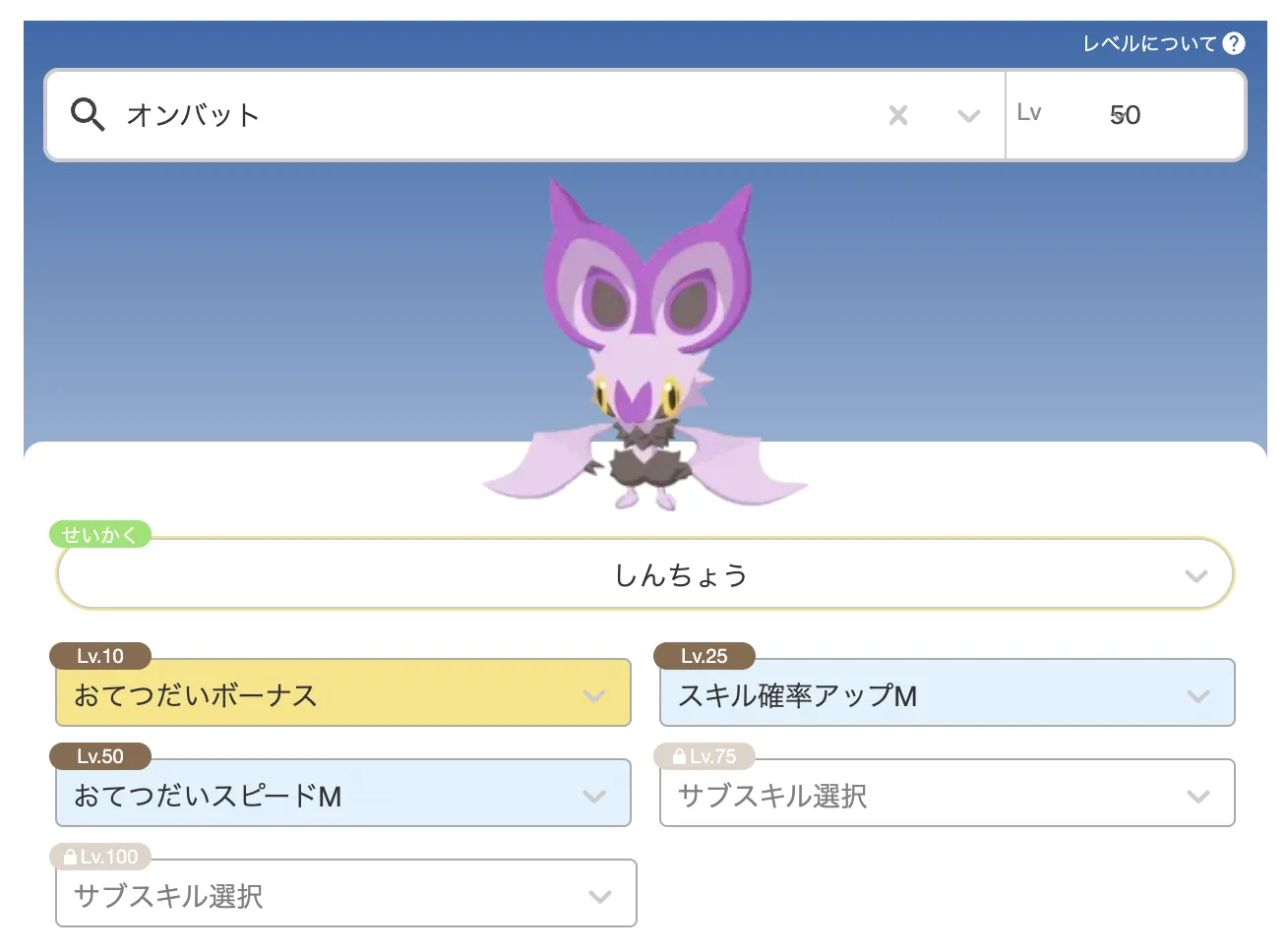
Task: Click the Lv input showing 50
Action: (x=1125, y=115)
